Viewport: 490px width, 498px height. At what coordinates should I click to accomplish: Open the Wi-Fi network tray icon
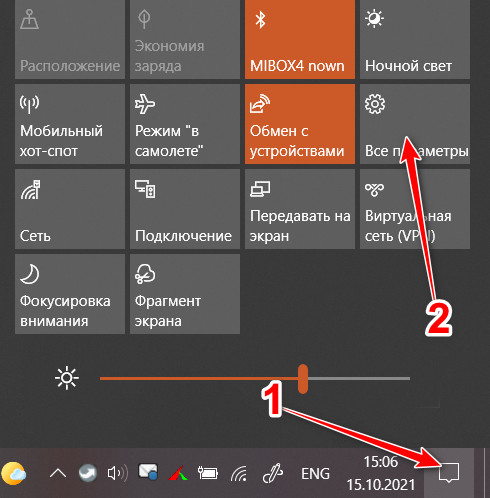click(x=239, y=474)
